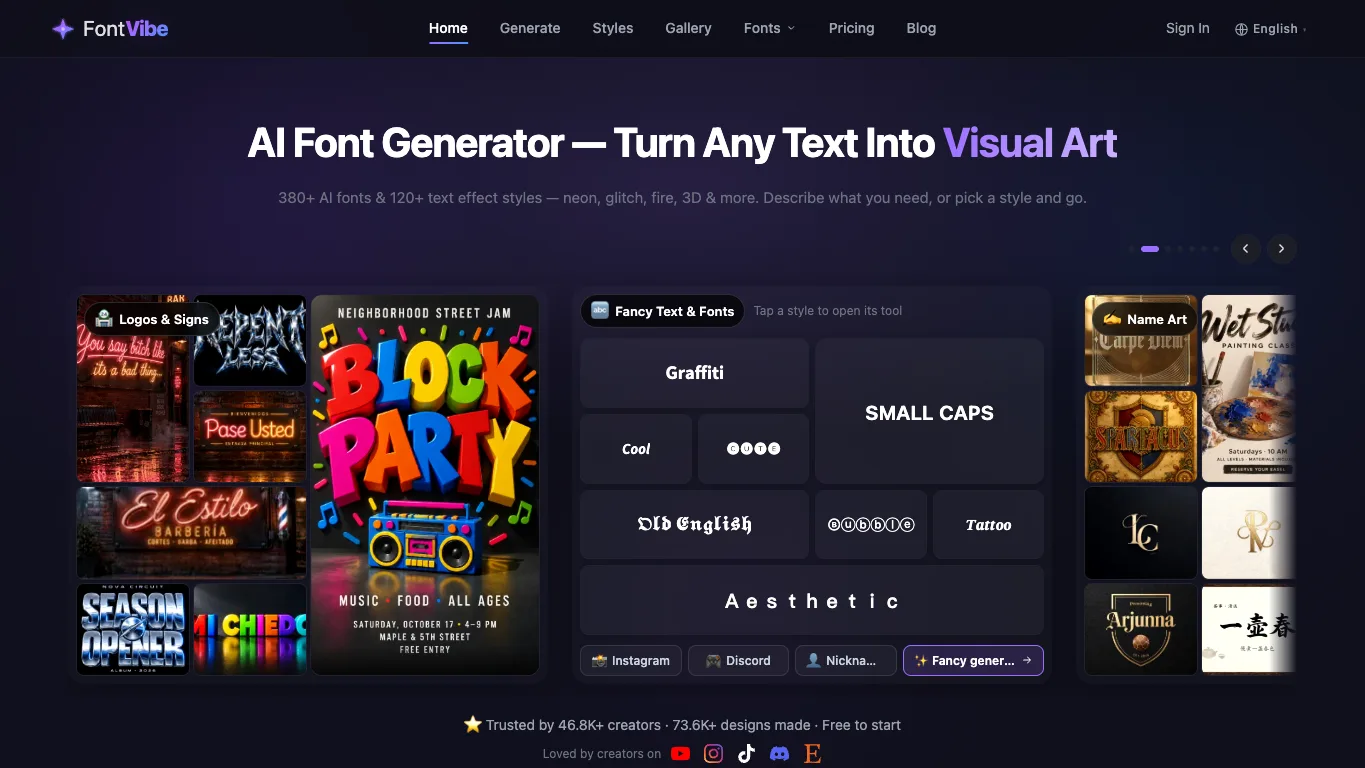
Task: Open the Pase Usted neon sign thumbnail
Action: coord(250,436)
